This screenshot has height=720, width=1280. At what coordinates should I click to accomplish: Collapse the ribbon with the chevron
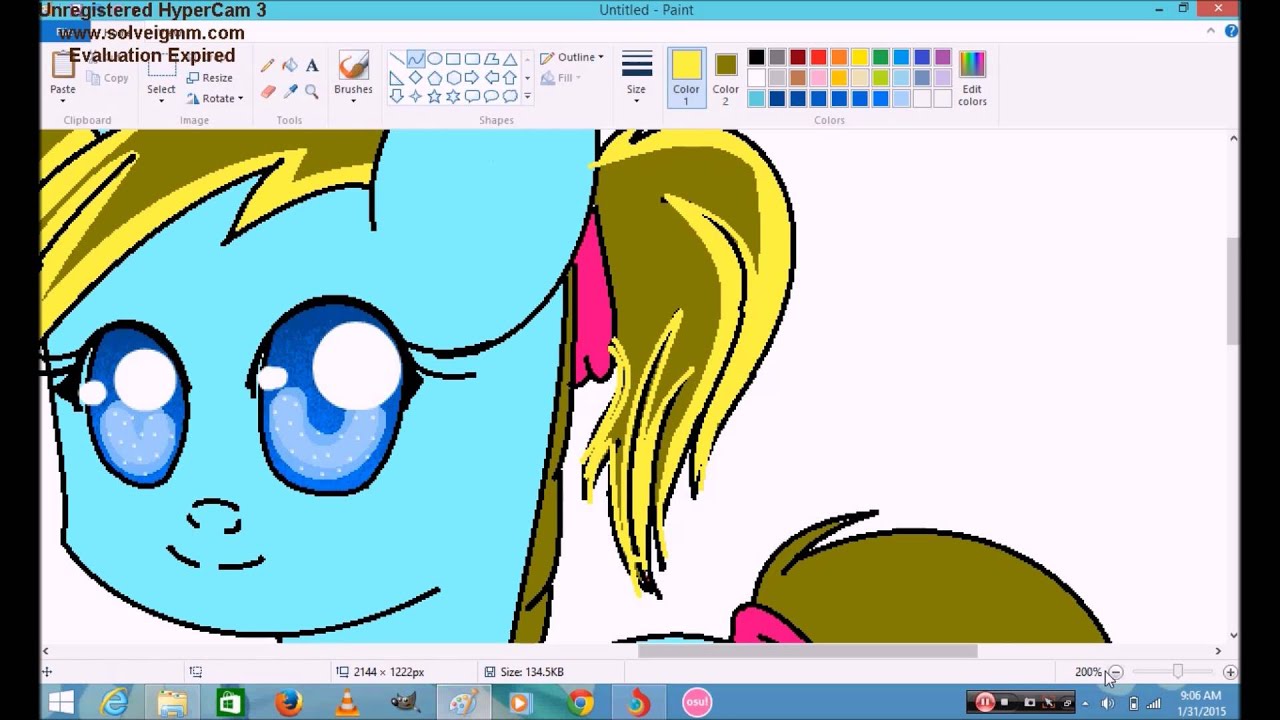[1213, 31]
